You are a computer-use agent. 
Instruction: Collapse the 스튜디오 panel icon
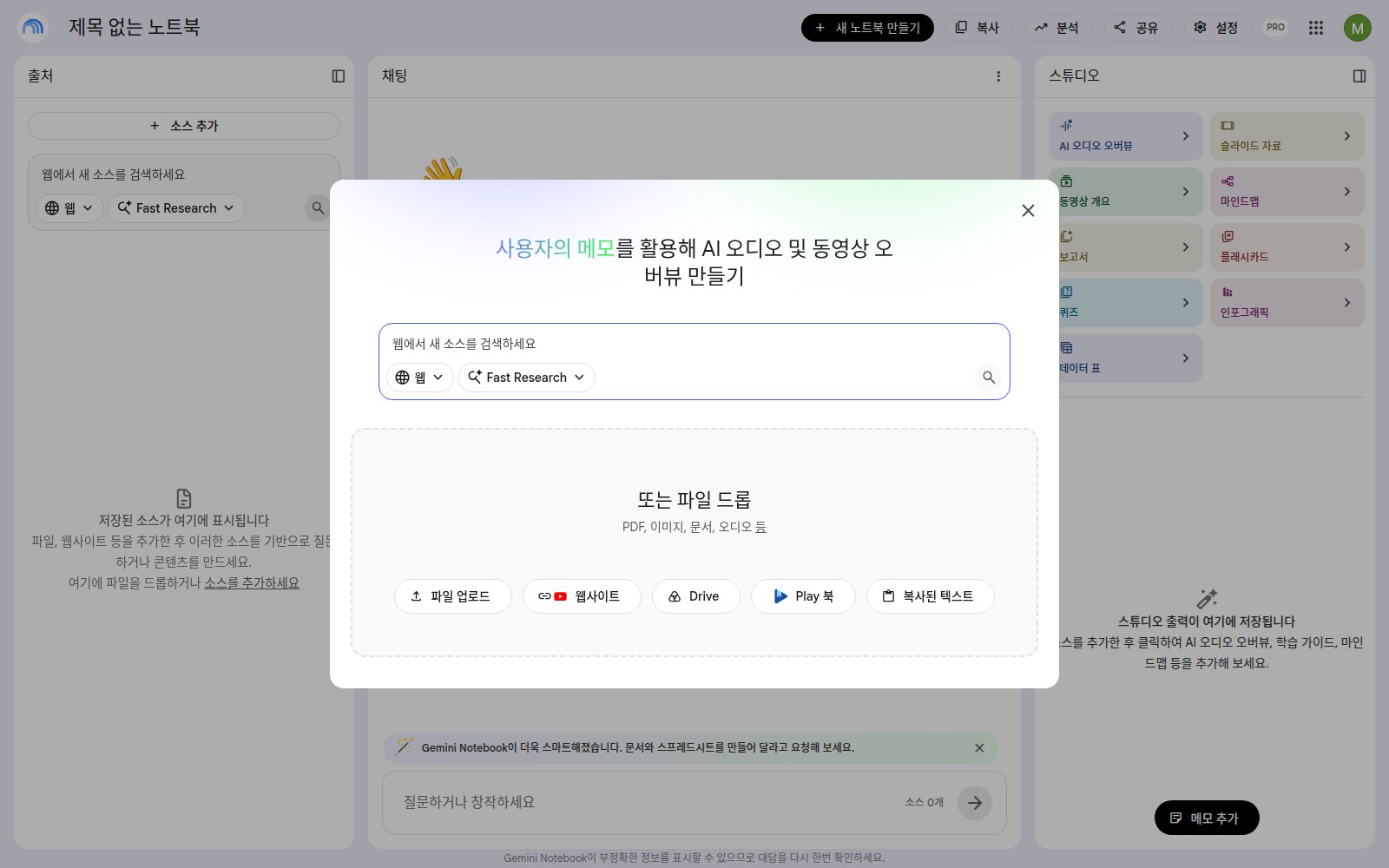(1359, 76)
